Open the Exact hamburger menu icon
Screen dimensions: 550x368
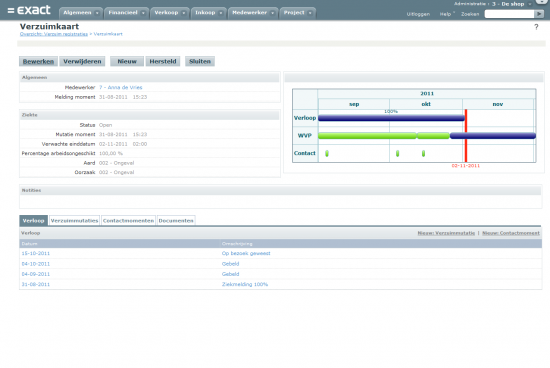[11, 11]
